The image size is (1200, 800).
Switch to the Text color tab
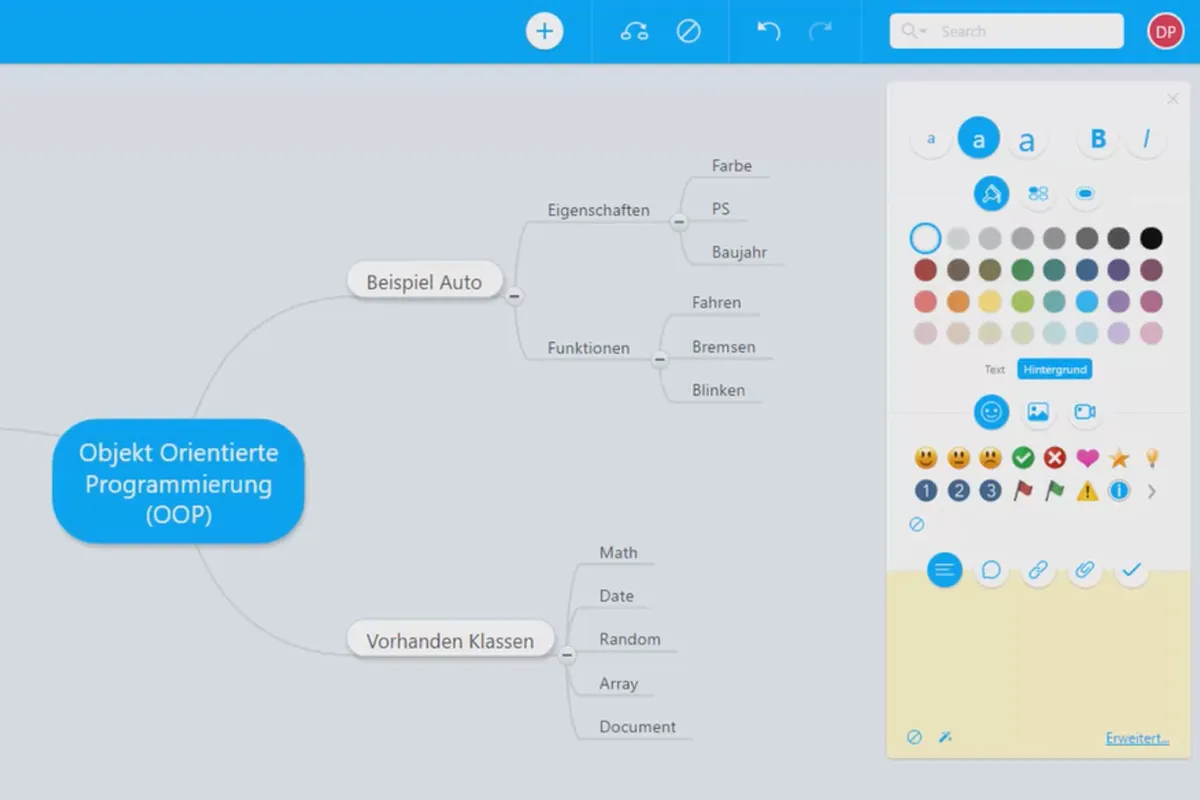point(994,369)
